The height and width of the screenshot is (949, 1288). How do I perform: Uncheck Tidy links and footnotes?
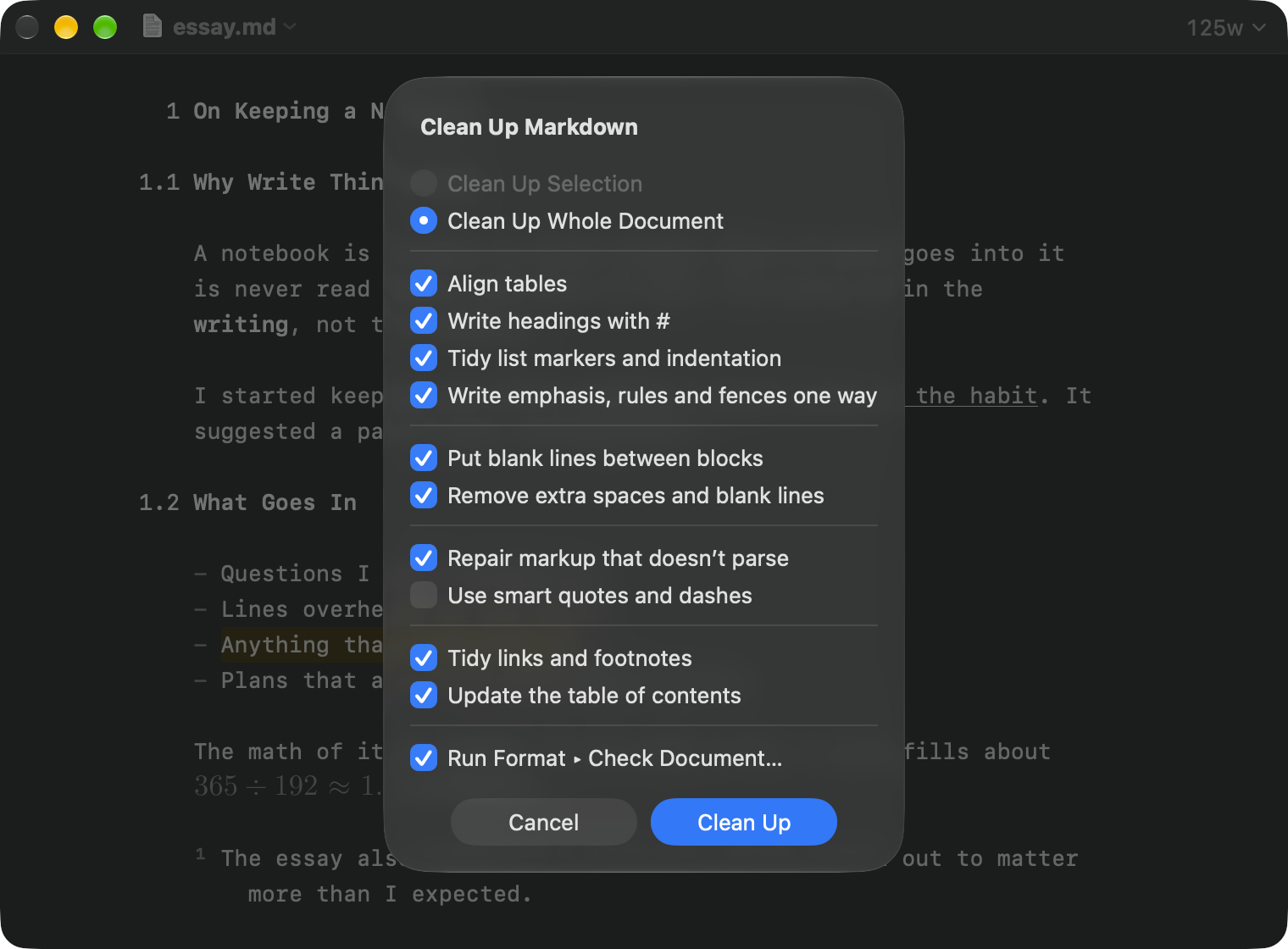424,658
